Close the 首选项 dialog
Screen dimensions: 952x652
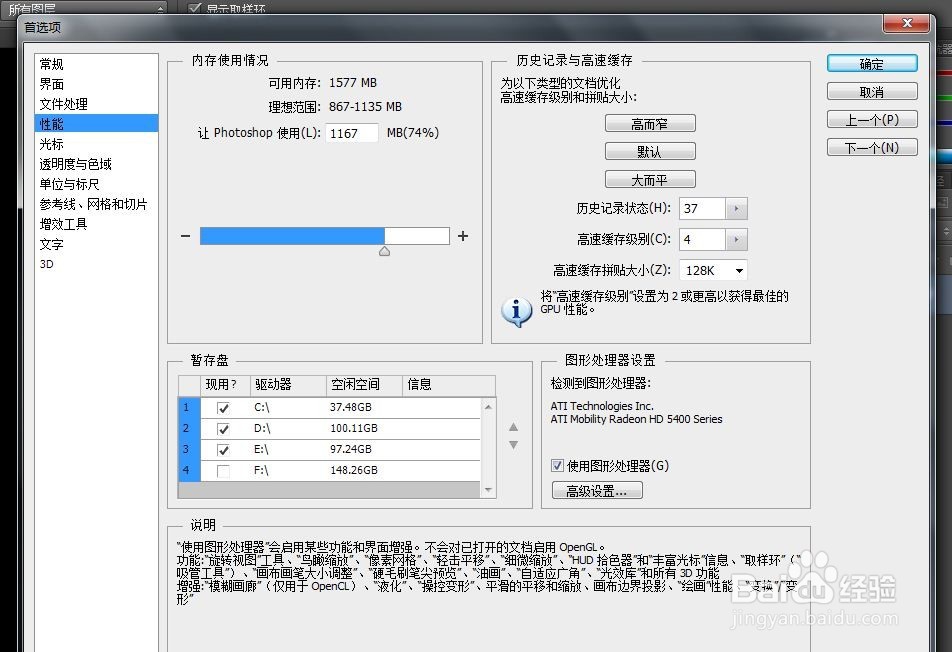point(907,23)
